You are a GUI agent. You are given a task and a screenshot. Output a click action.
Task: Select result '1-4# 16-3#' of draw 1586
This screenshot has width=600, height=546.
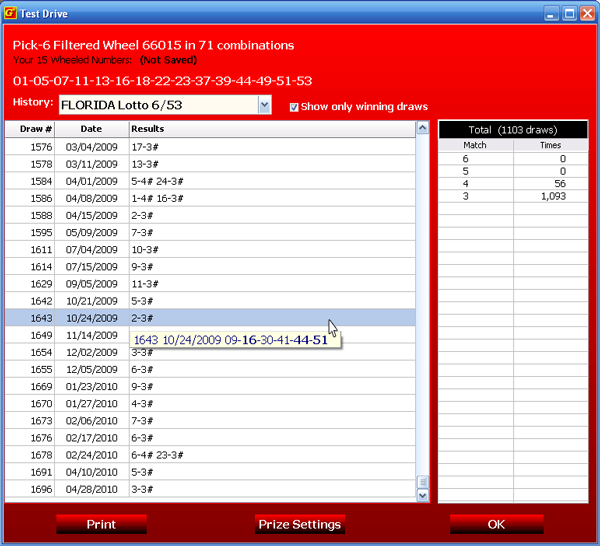(157, 198)
